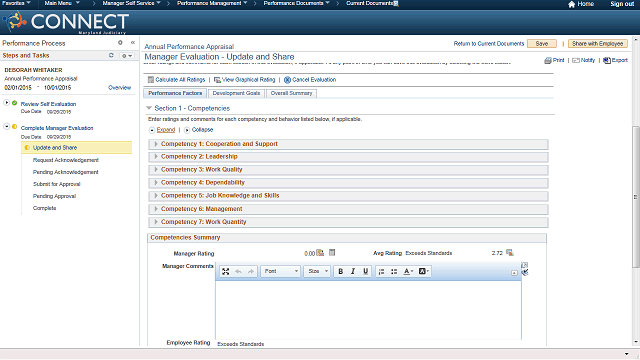This screenshot has width=640, height=360.
Task: Open spell check icon beside comments editor
Action: [x=524, y=272]
